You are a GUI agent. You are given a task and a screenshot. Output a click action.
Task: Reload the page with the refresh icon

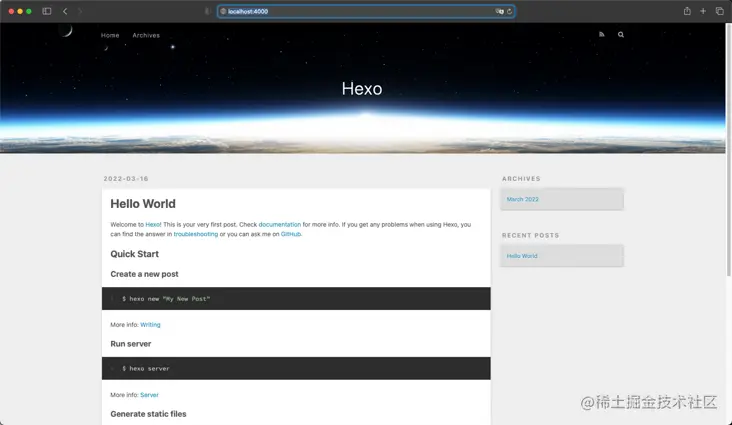click(509, 11)
